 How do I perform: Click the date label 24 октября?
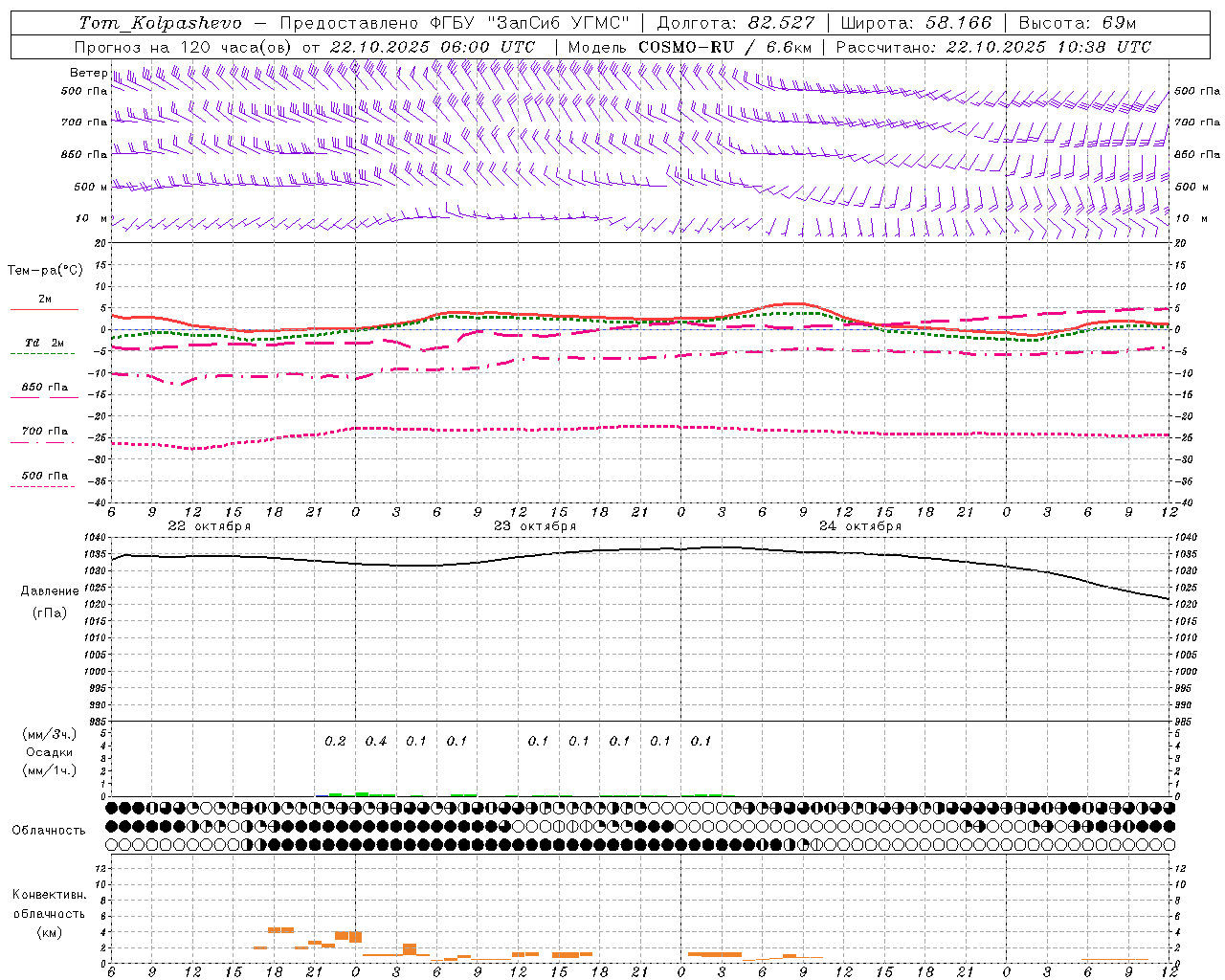860,525
